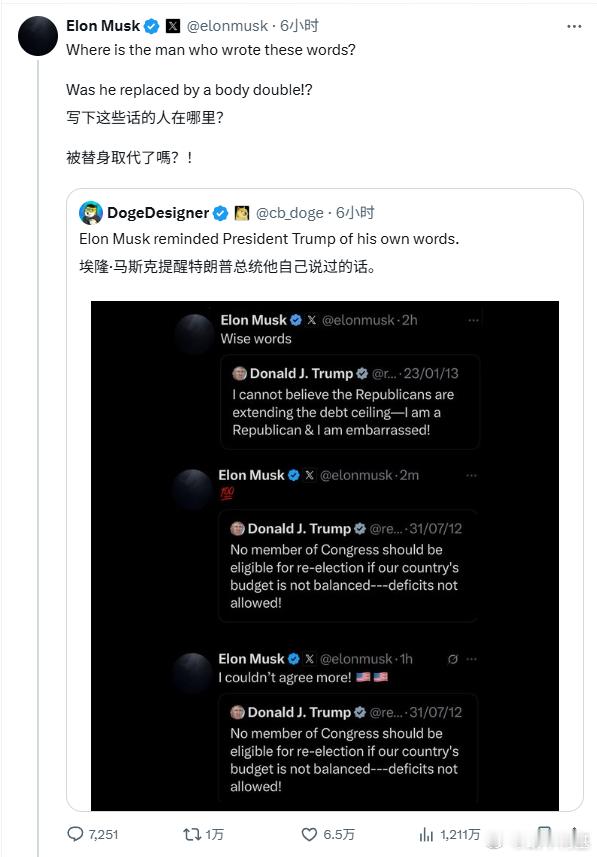597x857 pixels.
Task: Click the Elon Musk display name
Action: tap(103, 26)
